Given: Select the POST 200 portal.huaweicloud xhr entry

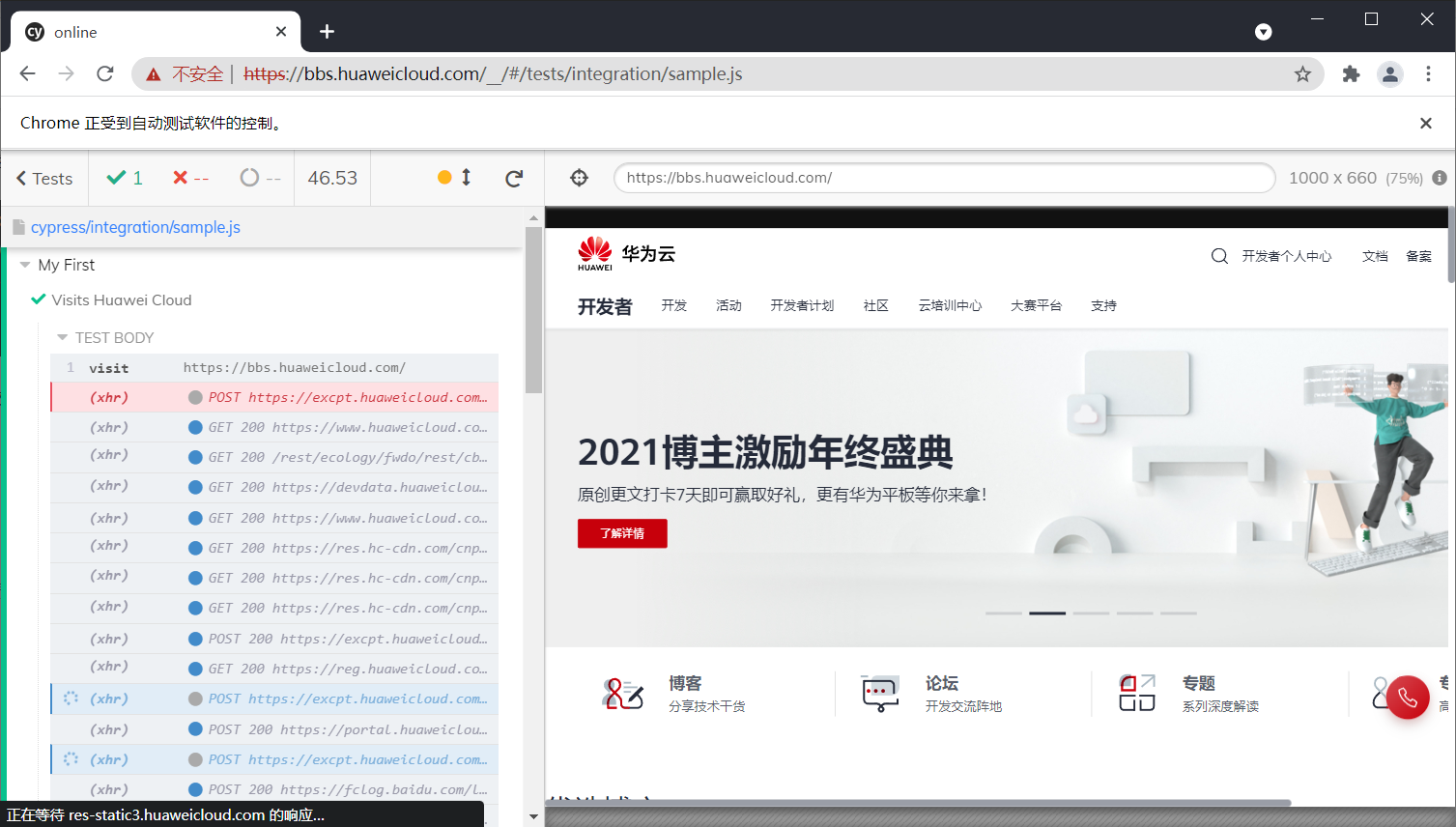Looking at the screenshot, I should [274, 729].
